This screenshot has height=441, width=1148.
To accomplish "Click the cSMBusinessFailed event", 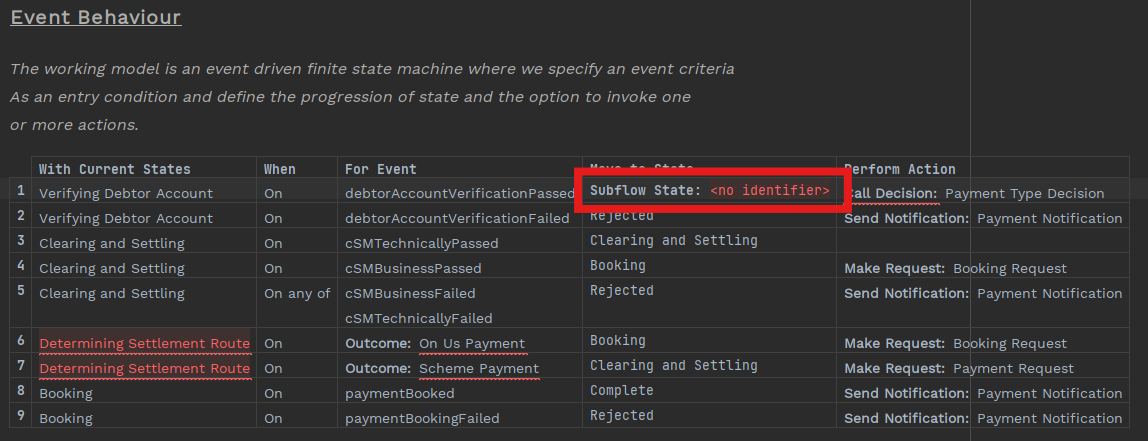I will point(410,293).
